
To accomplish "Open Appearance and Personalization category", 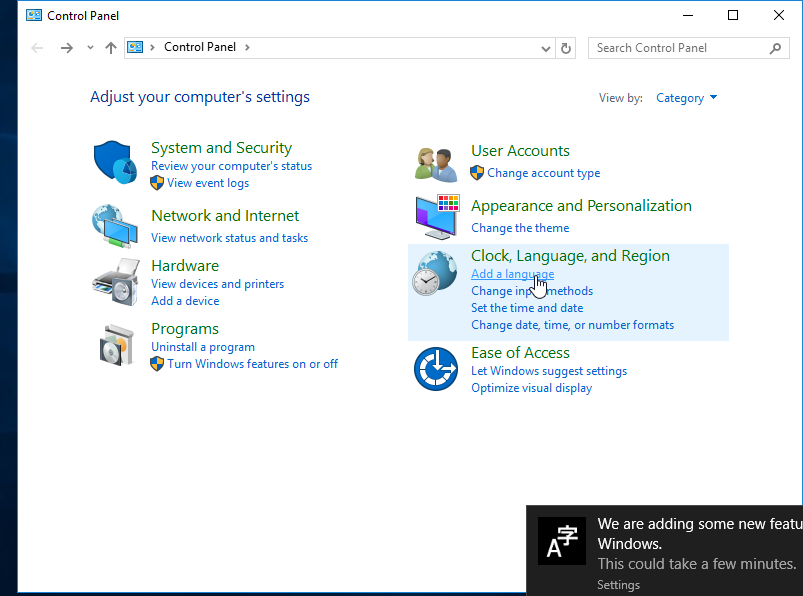I will pos(581,205).
